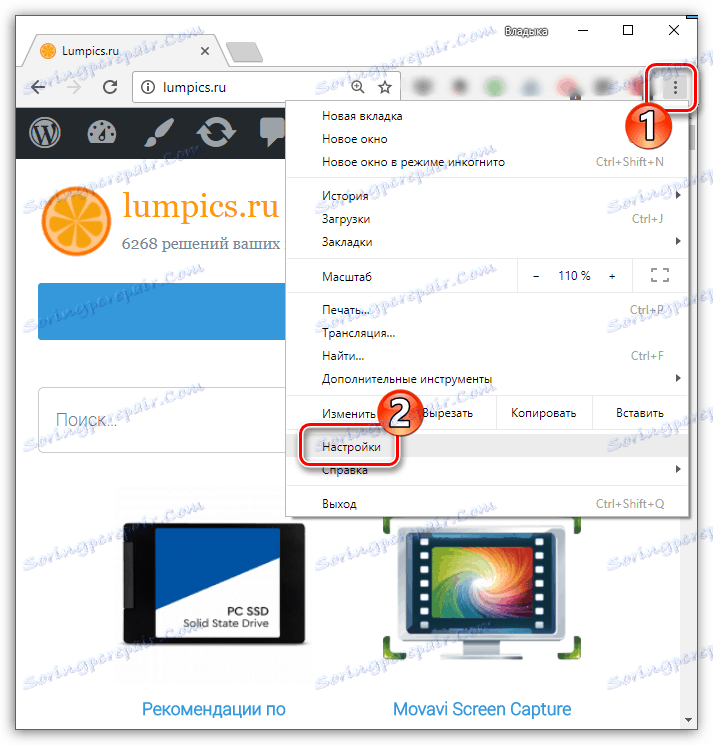Click 'Вставить' in the edit row
This screenshot has width=713, height=745.
click(x=640, y=413)
